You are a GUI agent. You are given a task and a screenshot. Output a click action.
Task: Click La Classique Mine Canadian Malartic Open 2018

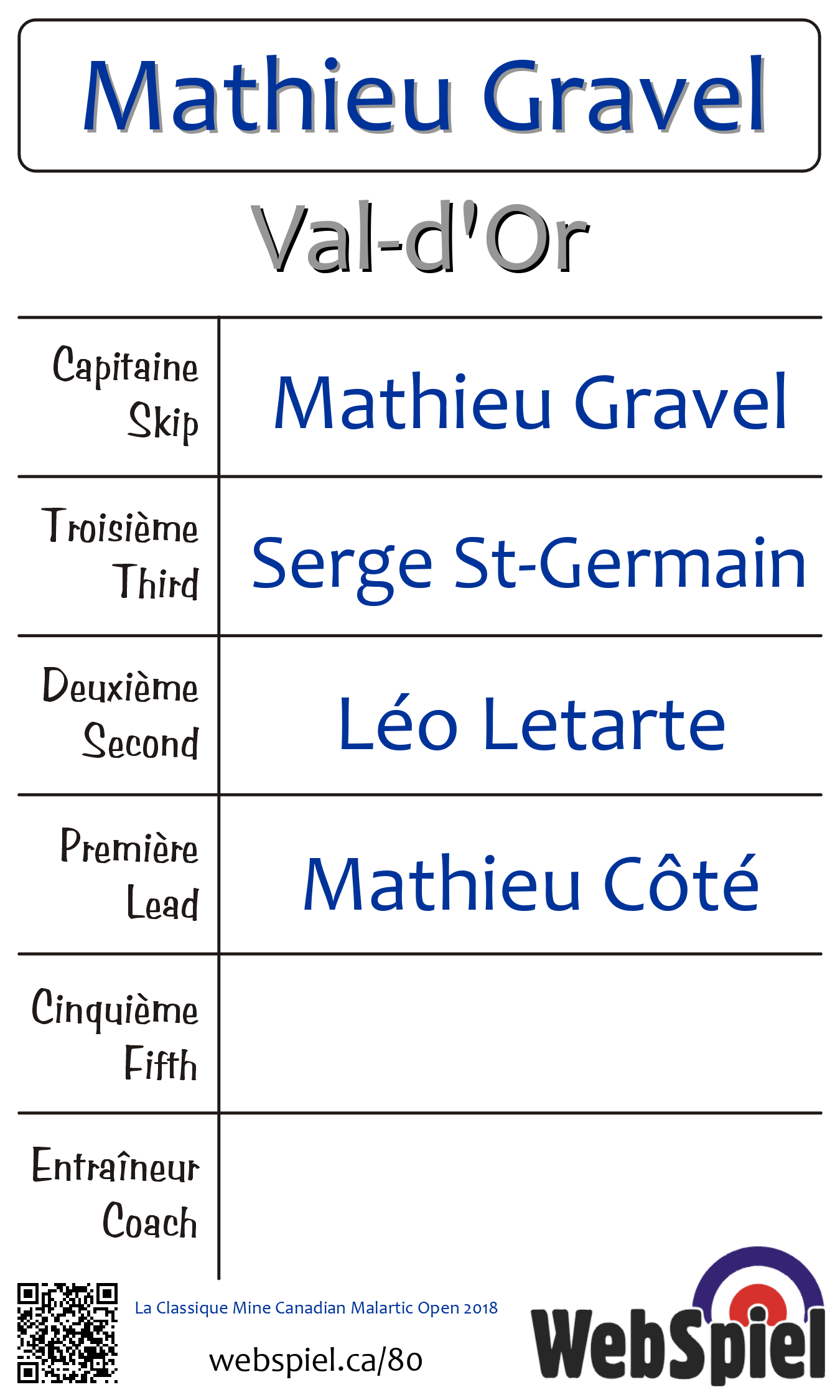[x=316, y=1307]
